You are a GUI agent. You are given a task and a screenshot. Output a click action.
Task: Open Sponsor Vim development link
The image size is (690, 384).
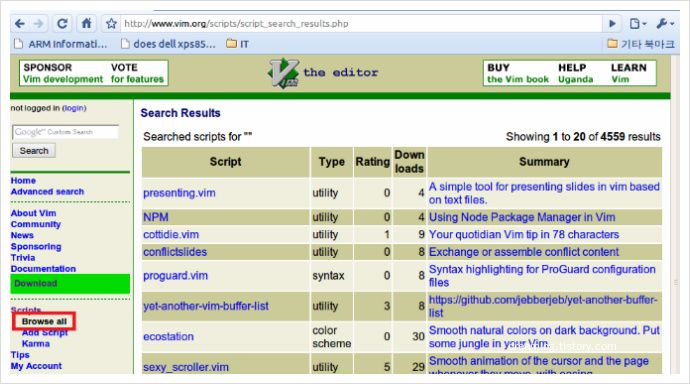[62, 73]
